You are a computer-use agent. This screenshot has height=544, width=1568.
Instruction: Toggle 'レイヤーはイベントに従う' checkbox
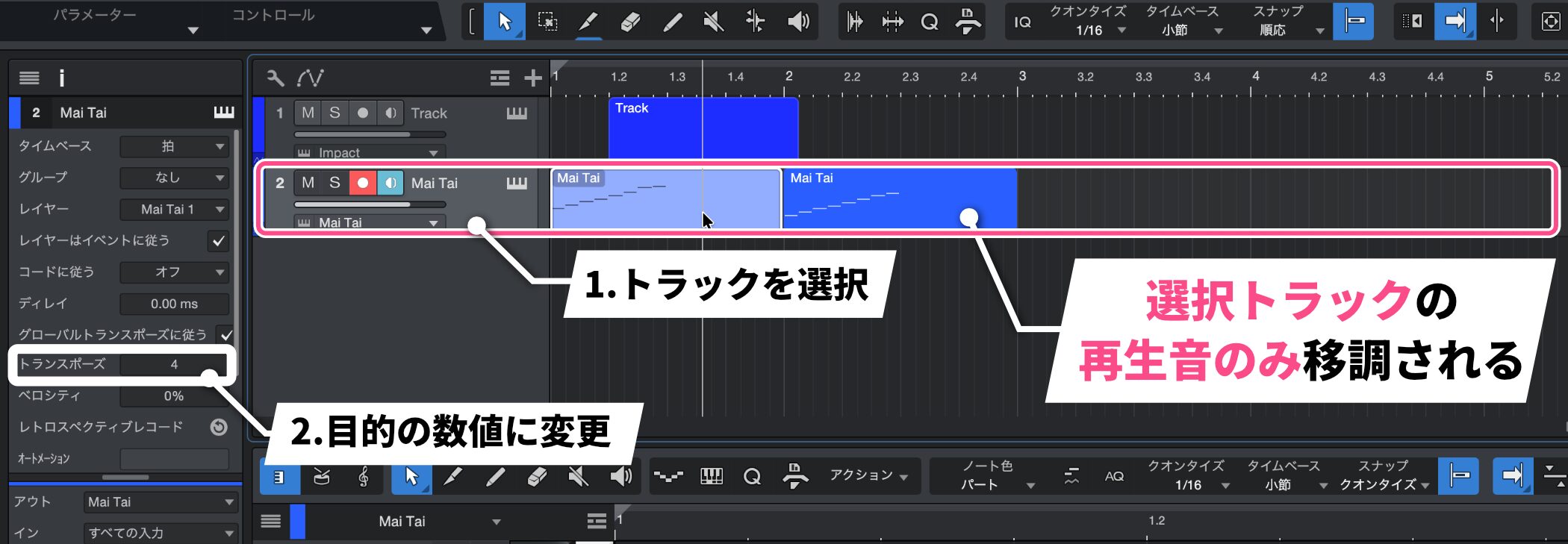click(x=218, y=241)
